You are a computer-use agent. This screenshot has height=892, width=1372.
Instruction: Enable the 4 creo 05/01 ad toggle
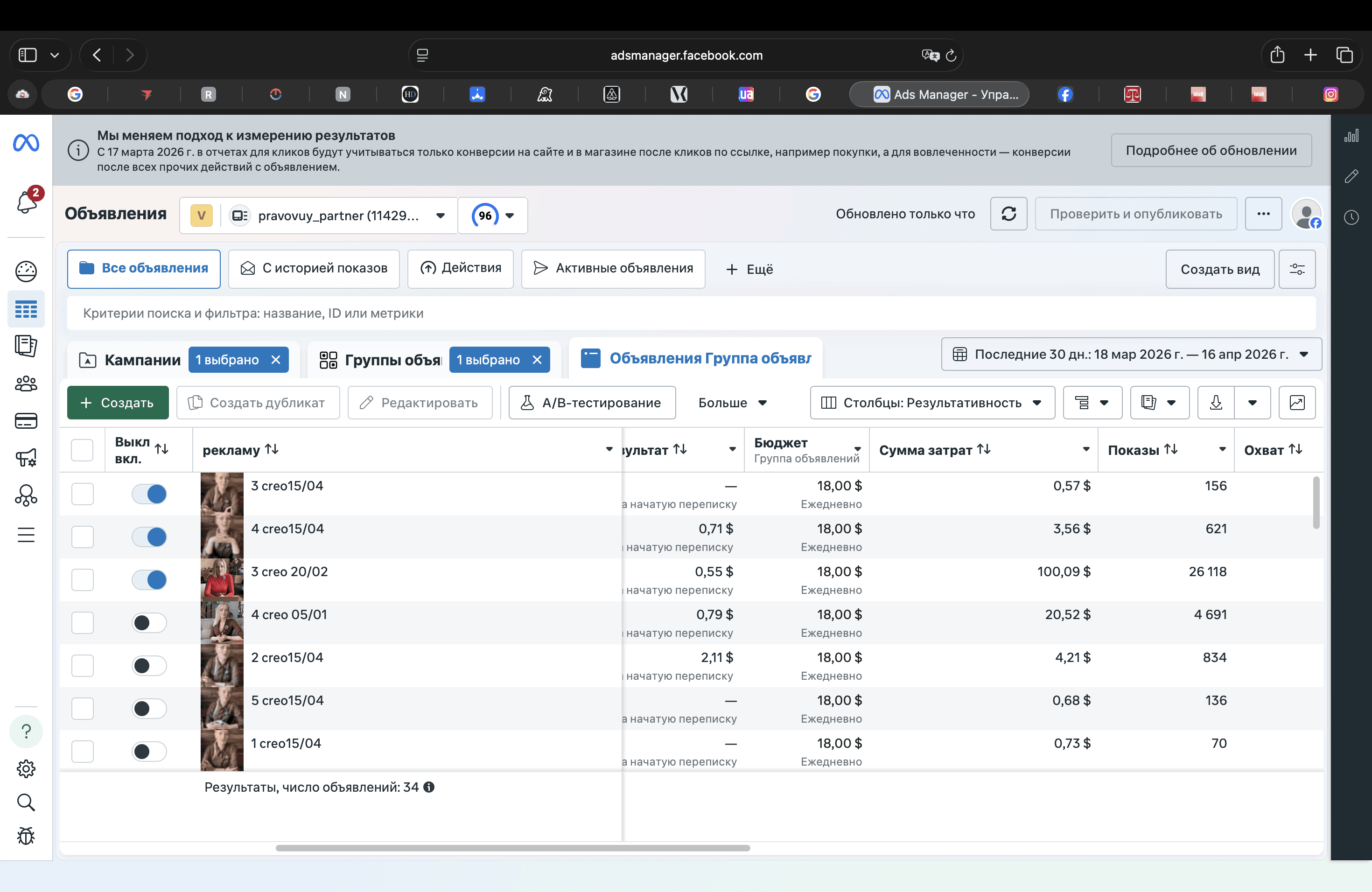(149, 623)
